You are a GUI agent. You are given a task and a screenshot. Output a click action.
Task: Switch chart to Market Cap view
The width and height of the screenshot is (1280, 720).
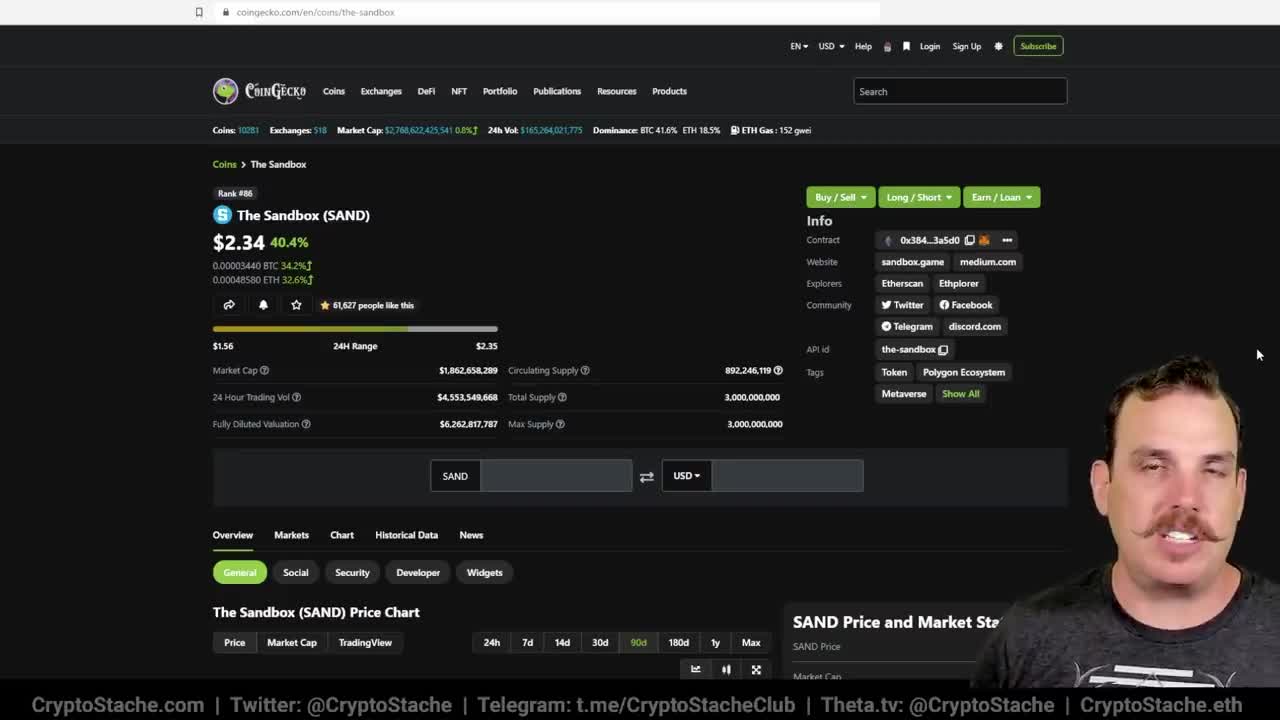(x=292, y=643)
